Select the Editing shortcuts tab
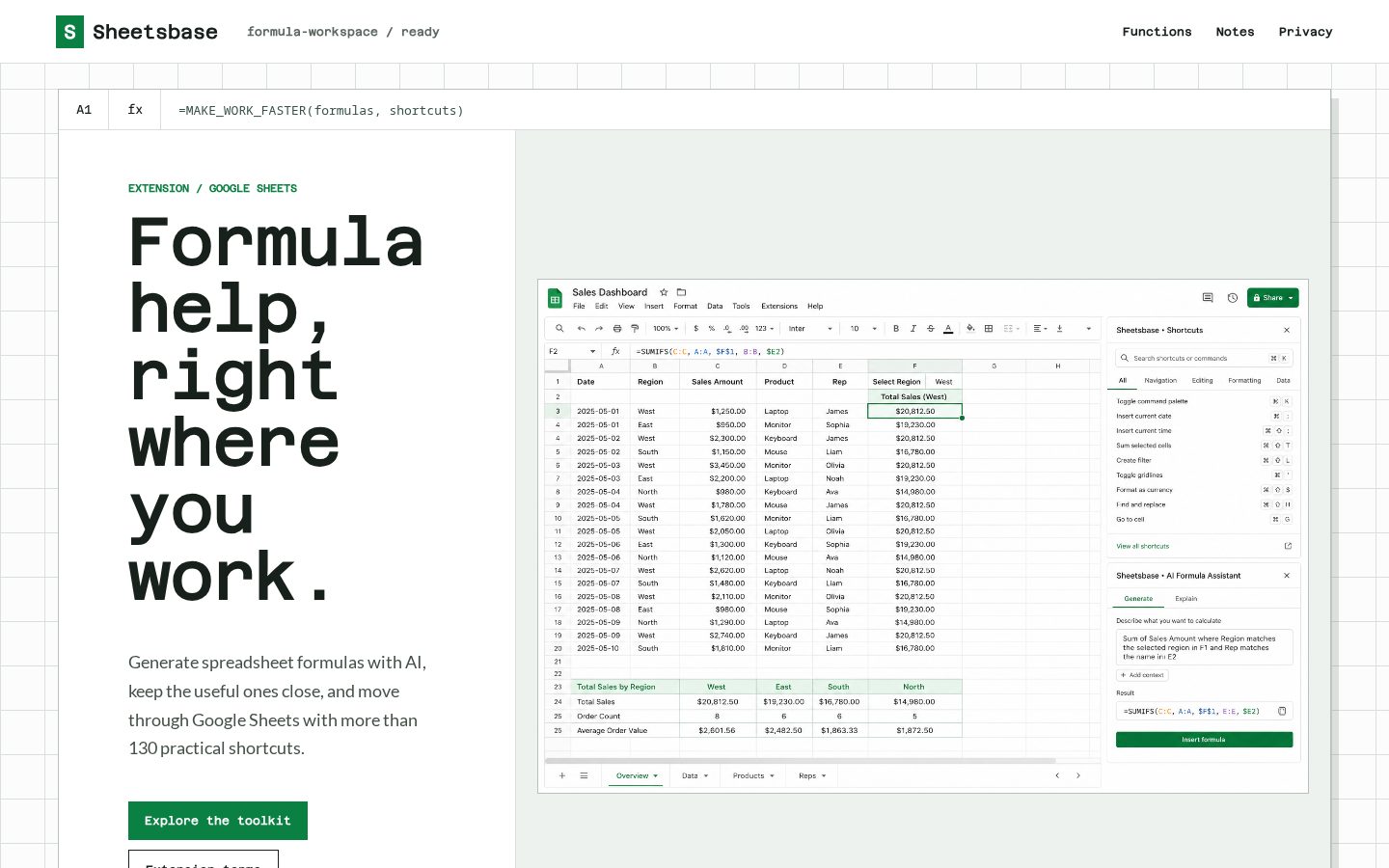Viewport: 1389px width, 868px height. [1202, 381]
